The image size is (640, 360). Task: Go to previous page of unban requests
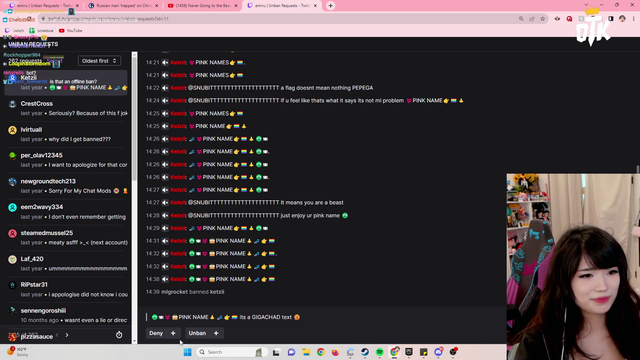(x=57, y=335)
